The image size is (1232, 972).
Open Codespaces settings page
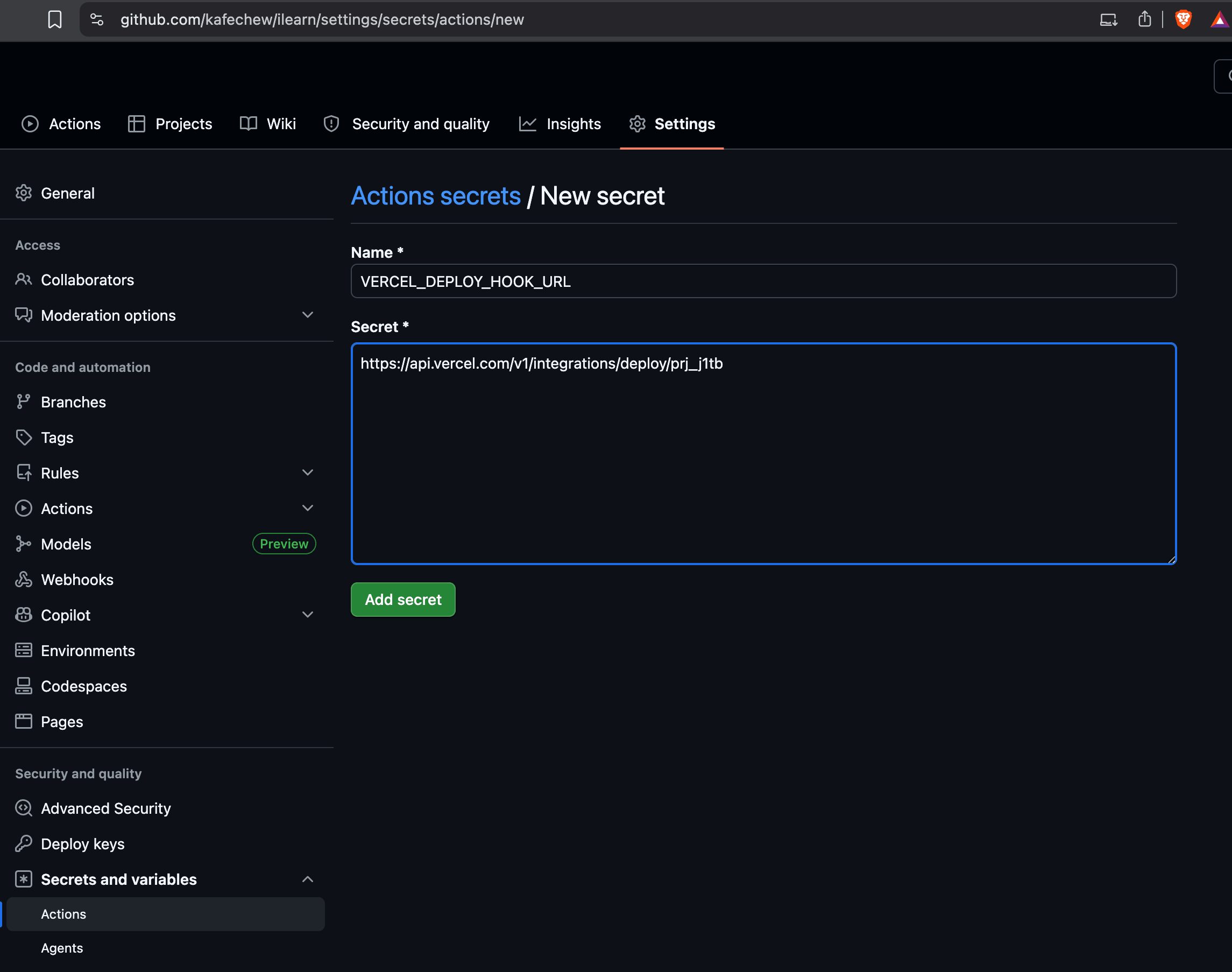pyautogui.click(x=83, y=686)
